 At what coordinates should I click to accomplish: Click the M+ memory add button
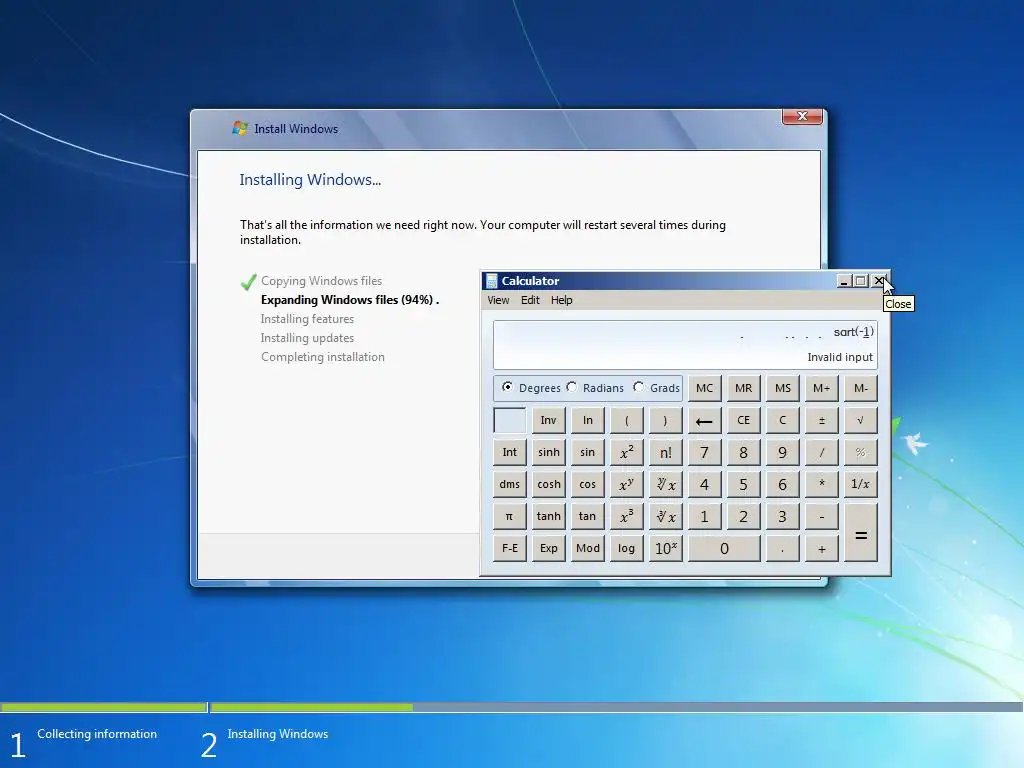822,389
